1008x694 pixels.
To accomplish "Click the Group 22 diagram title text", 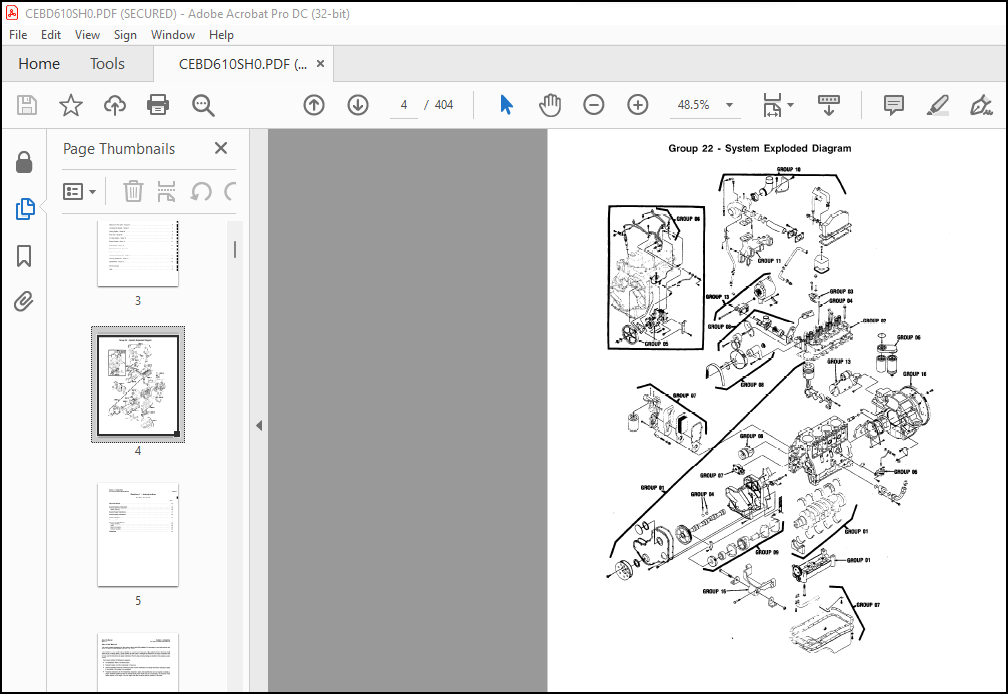I will (x=759, y=148).
